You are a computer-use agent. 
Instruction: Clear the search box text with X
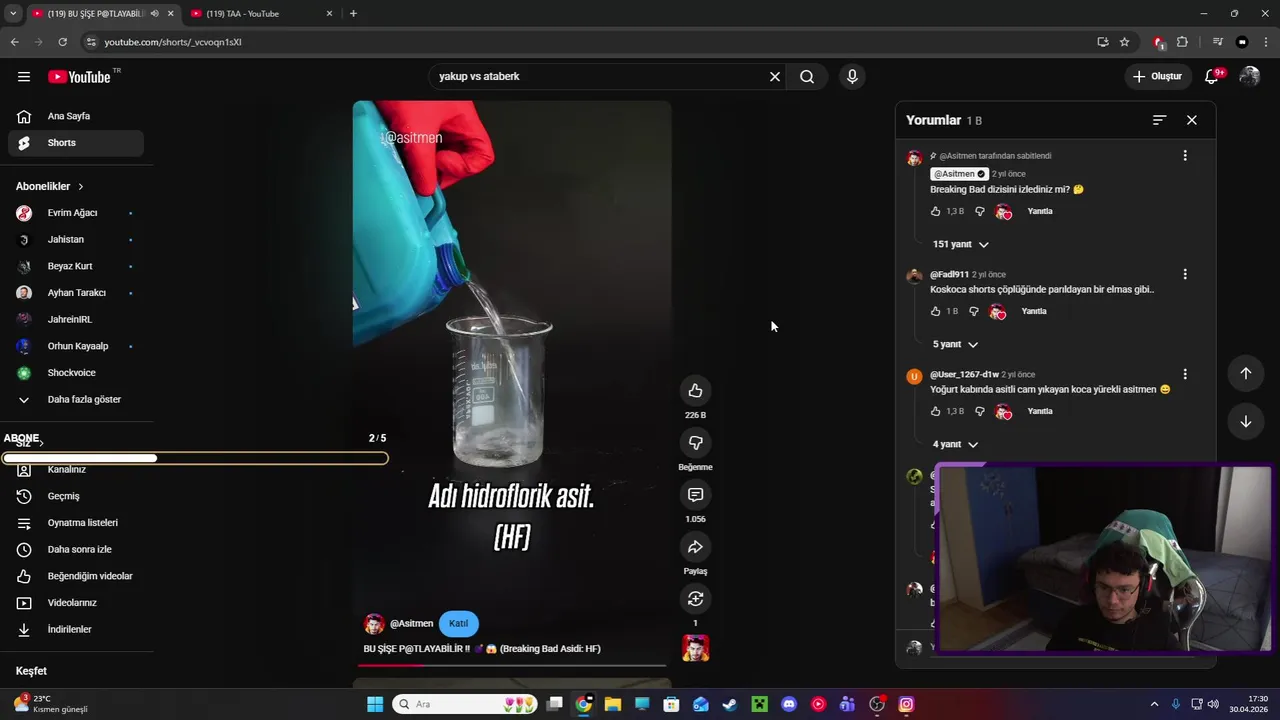click(x=774, y=77)
